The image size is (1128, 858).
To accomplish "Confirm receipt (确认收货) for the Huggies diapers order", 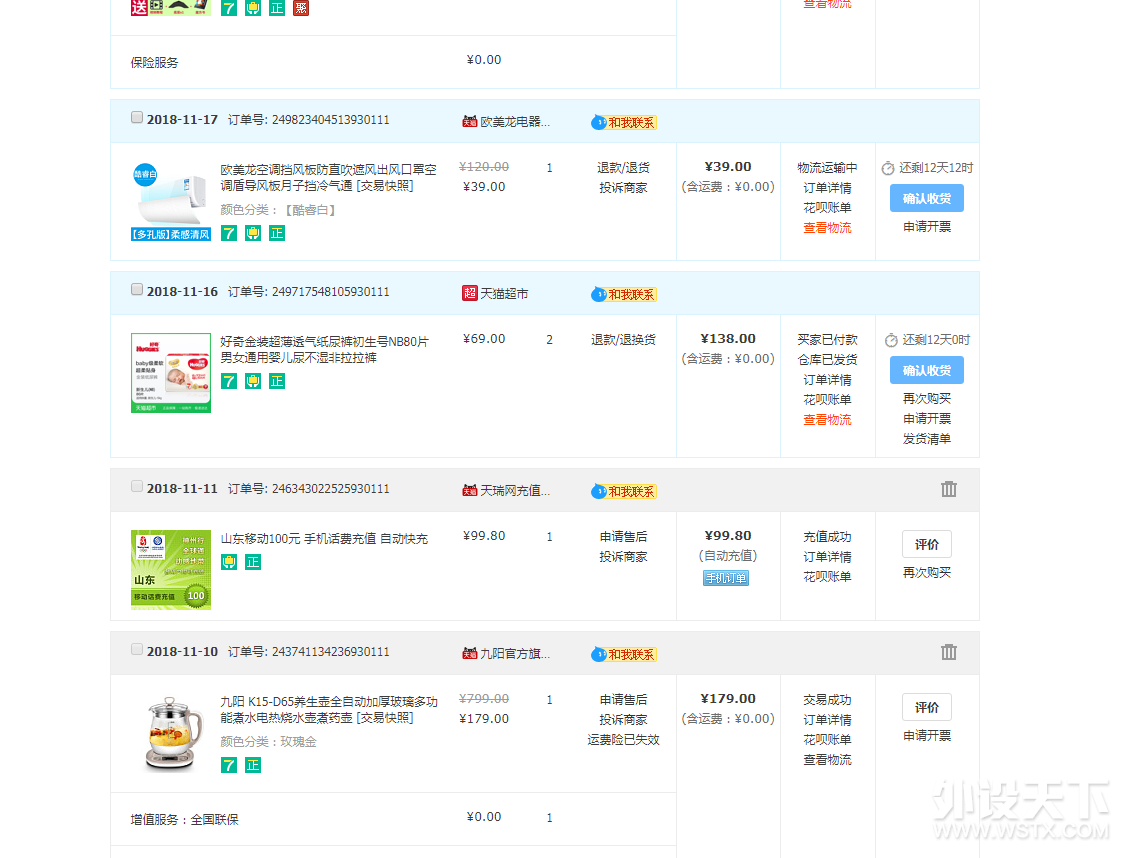I will tap(927, 370).
